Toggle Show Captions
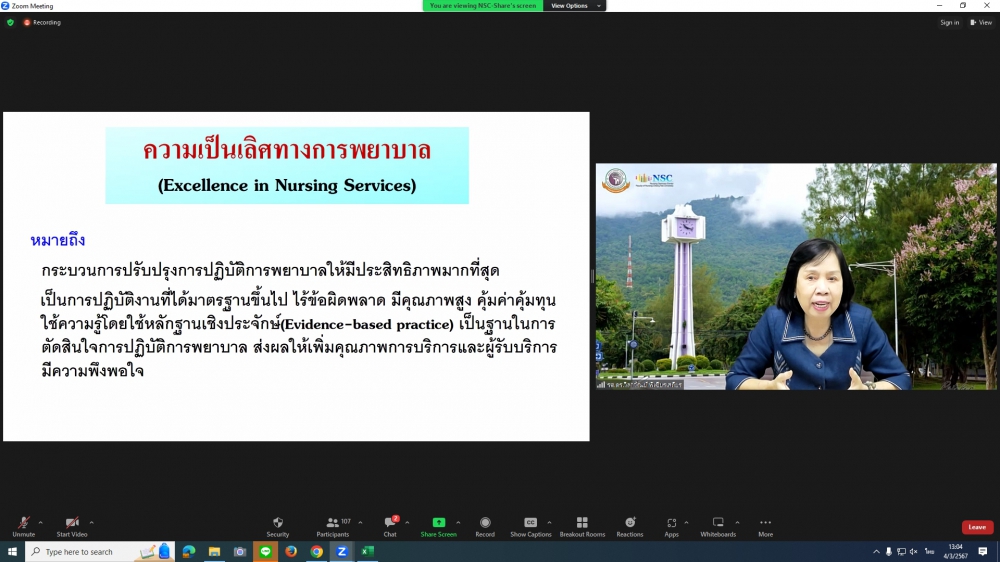This screenshot has height=562, width=1000. 531,524
